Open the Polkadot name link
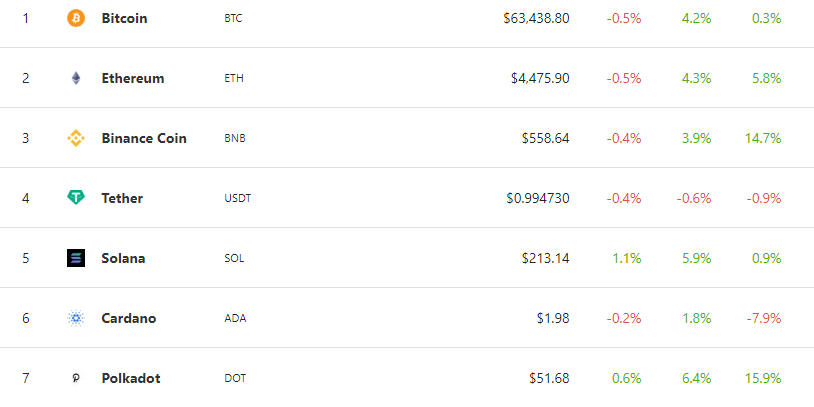Screen dimensions: 814x407 tap(131, 378)
